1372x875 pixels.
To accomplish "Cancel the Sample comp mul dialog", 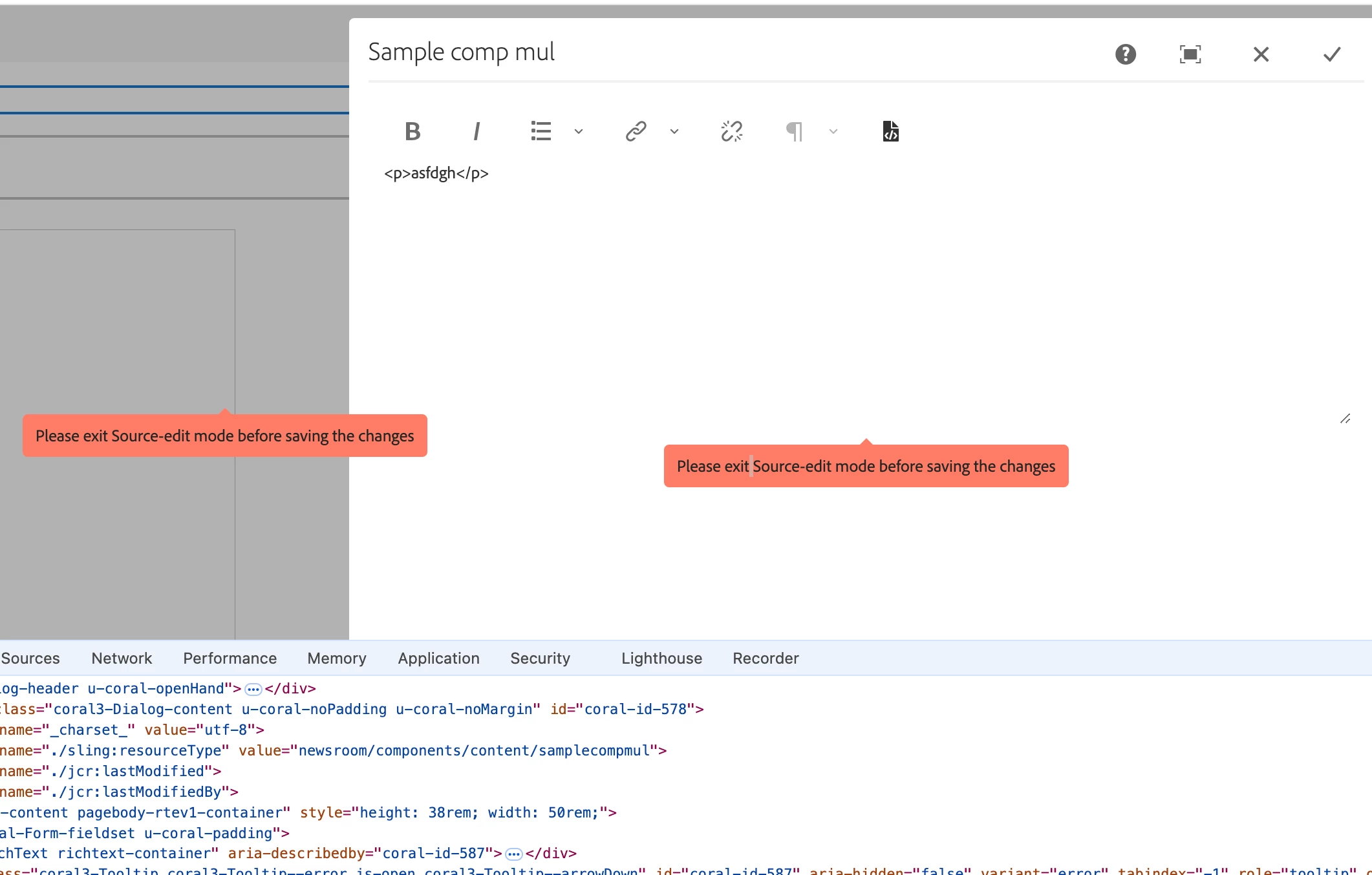I will 1261,54.
